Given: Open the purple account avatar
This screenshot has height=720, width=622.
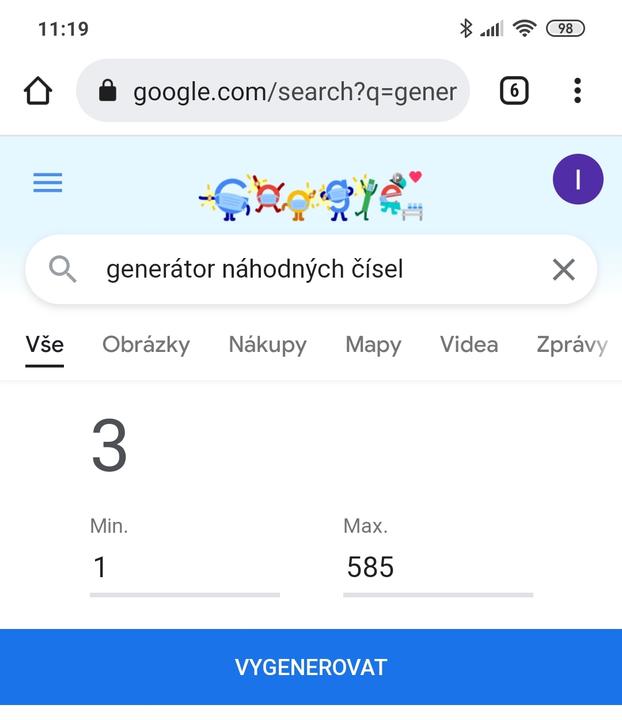Looking at the screenshot, I should click(577, 180).
